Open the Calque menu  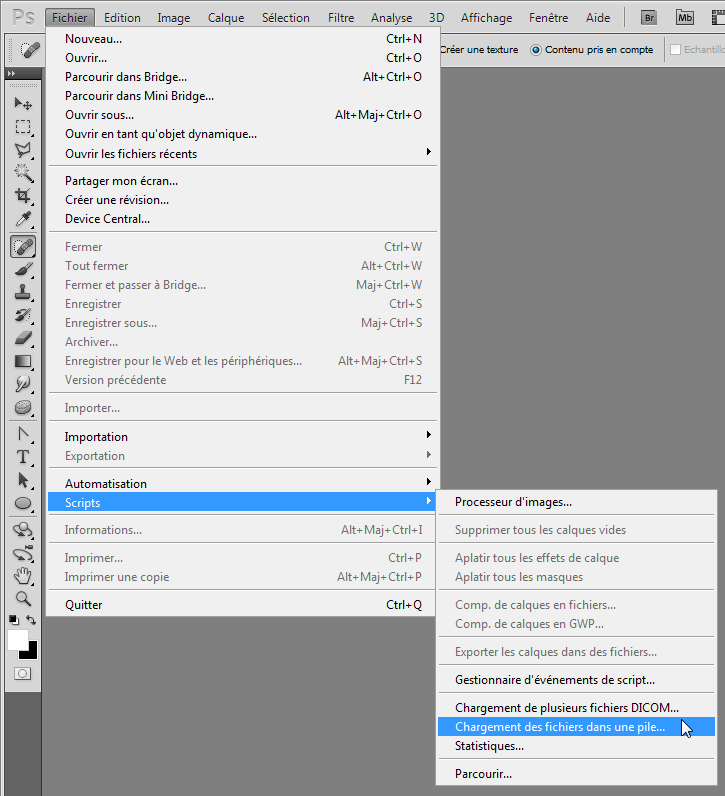pyautogui.click(x=226, y=18)
